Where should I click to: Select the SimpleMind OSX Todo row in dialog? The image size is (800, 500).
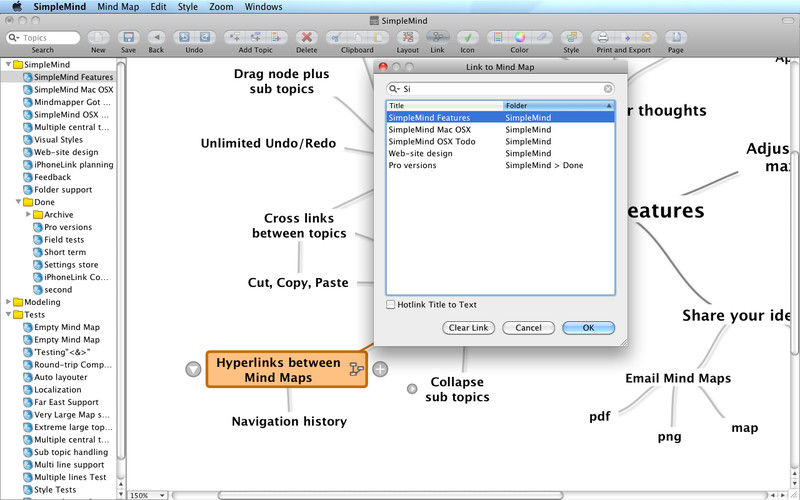501,141
